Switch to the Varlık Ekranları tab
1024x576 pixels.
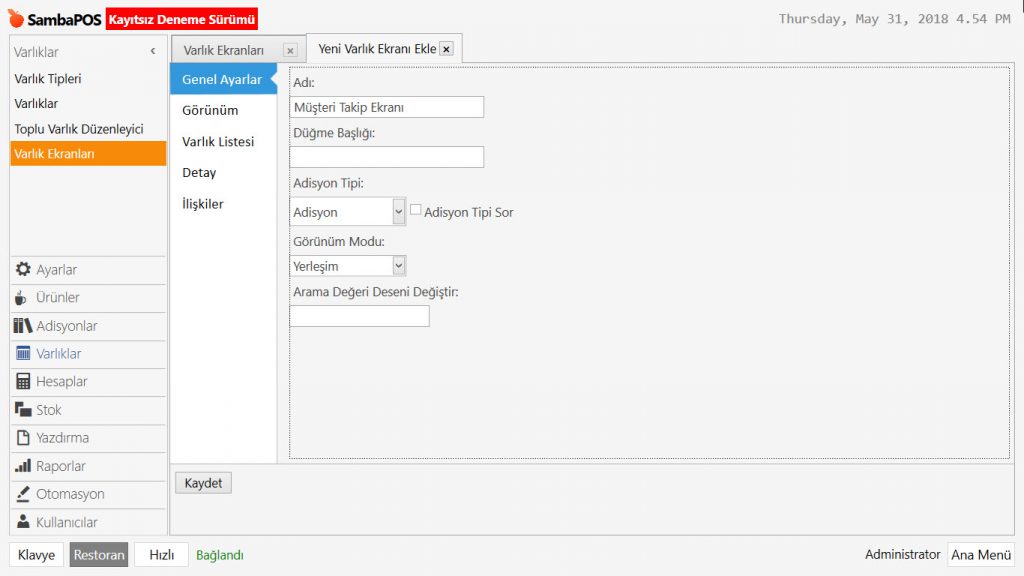[224, 50]
